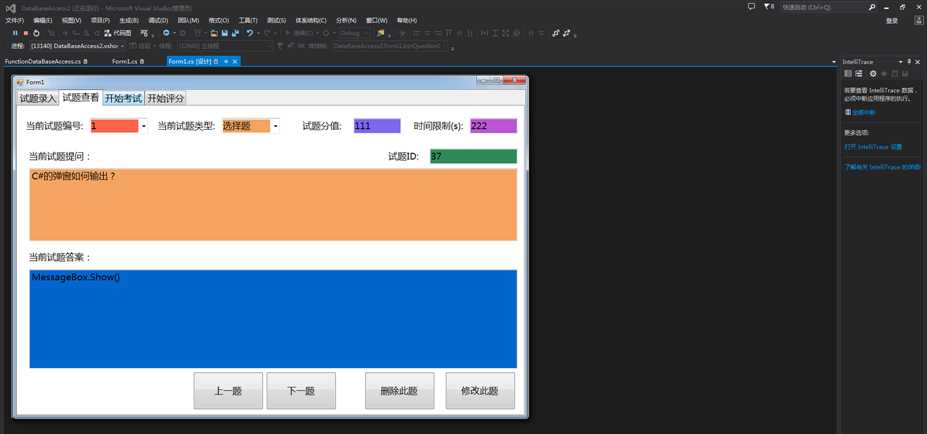Click the 全部中断 break all link

point(864,112)
